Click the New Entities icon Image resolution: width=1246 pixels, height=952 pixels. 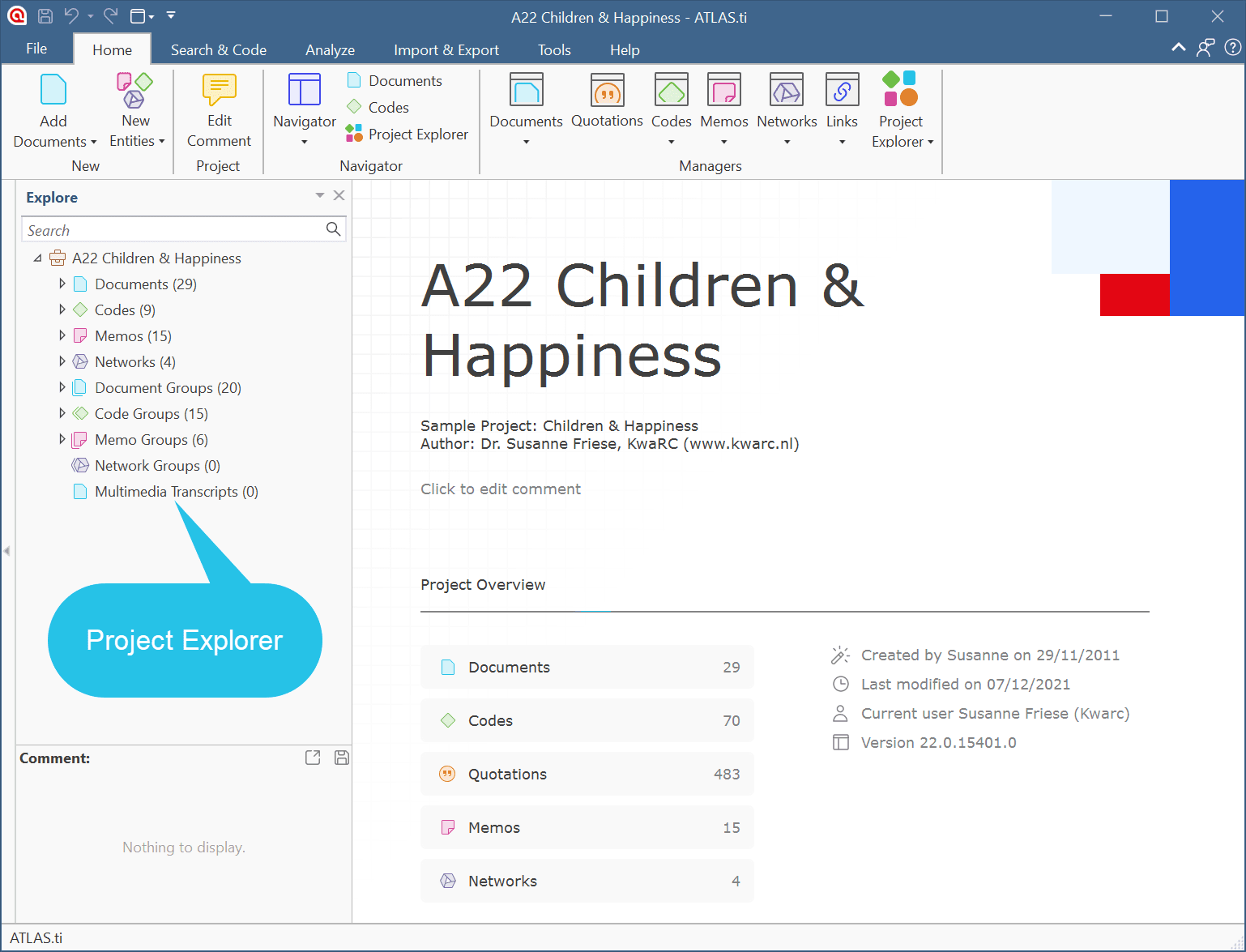(x=135, y=89)
